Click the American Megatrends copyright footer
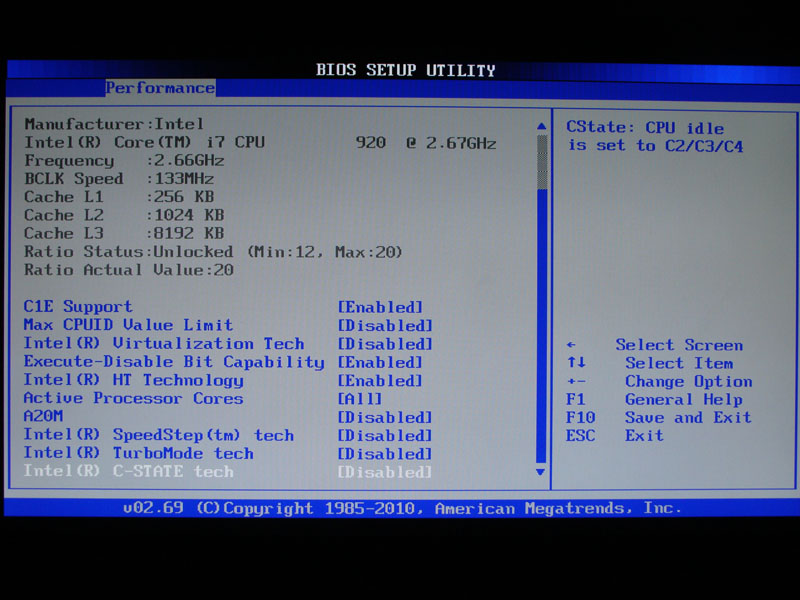Image resolution: width=800 pixels, height=600 pixels. (x=402, y=508)
